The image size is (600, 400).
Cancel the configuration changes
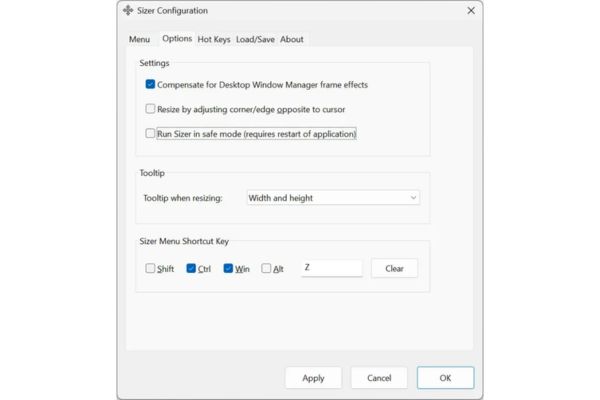[x=379, y=378]
